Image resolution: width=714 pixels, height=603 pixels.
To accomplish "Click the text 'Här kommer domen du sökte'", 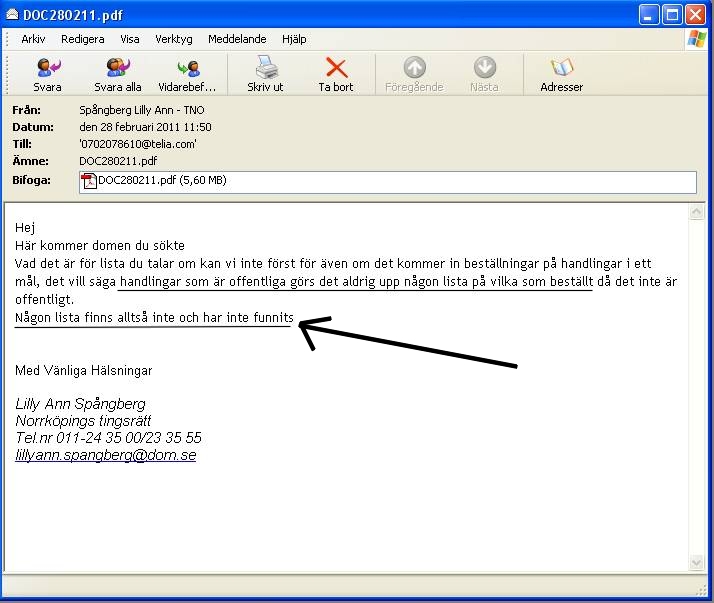I will point(100,245).
